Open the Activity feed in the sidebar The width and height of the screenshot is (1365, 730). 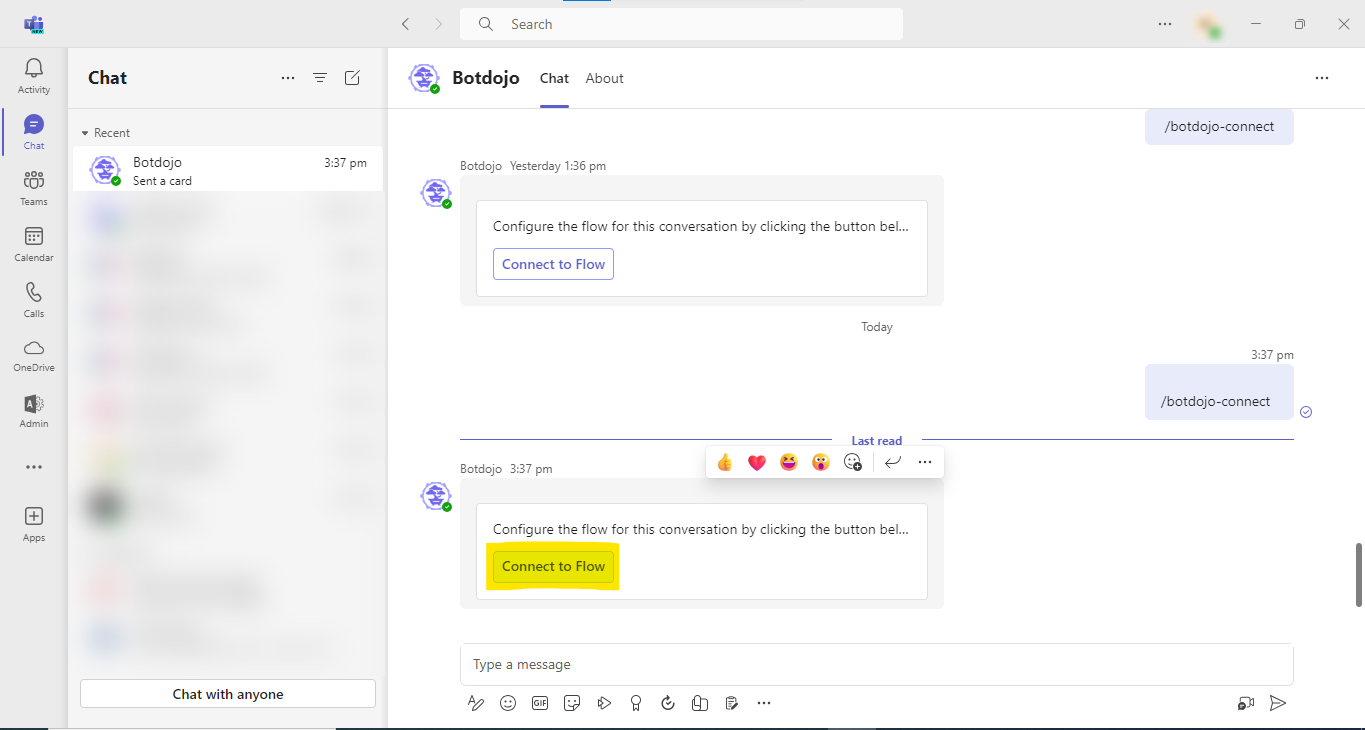coord(34,76)
